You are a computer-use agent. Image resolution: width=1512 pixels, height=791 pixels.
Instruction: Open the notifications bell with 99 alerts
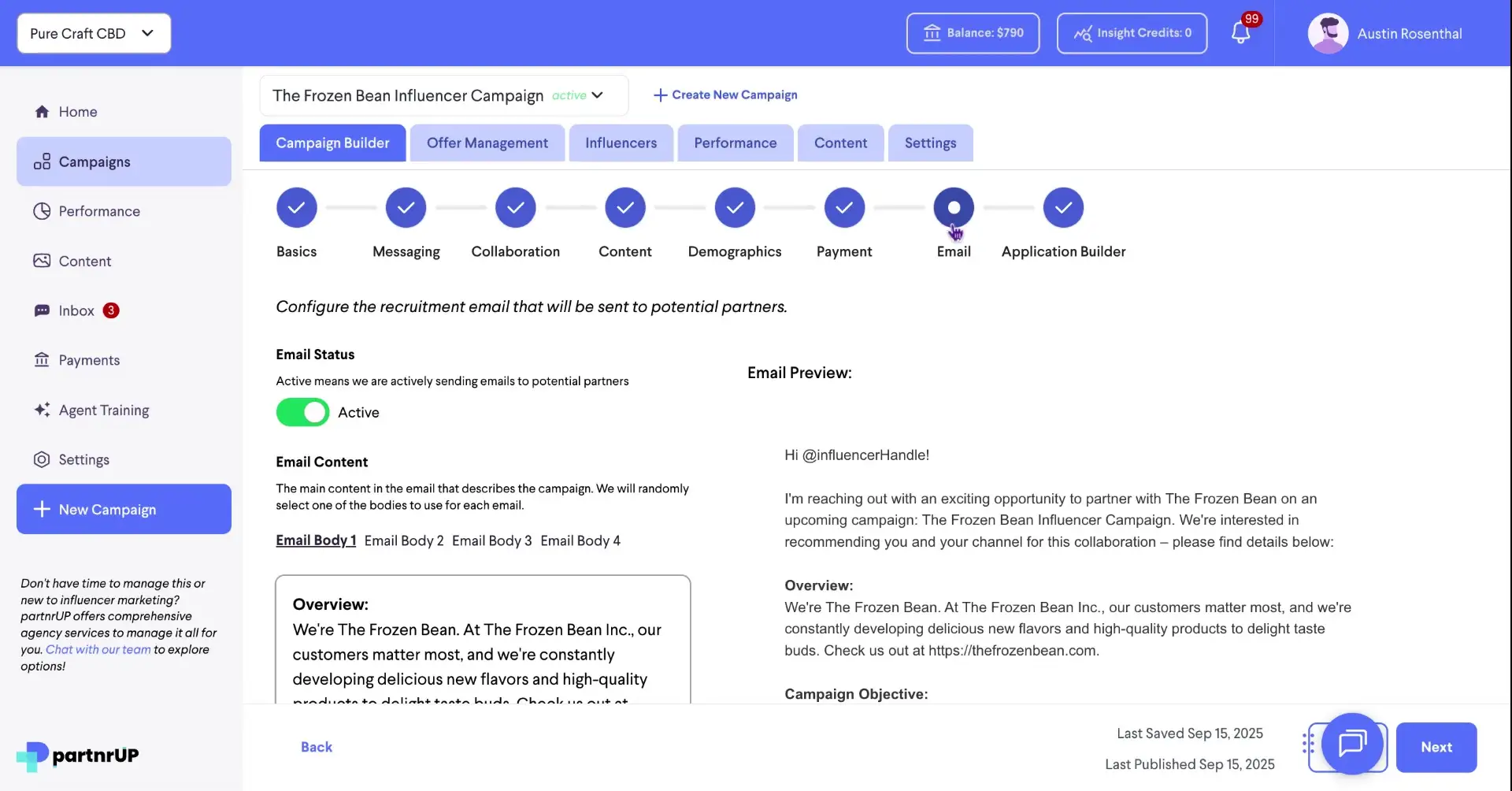(1242, 33)
